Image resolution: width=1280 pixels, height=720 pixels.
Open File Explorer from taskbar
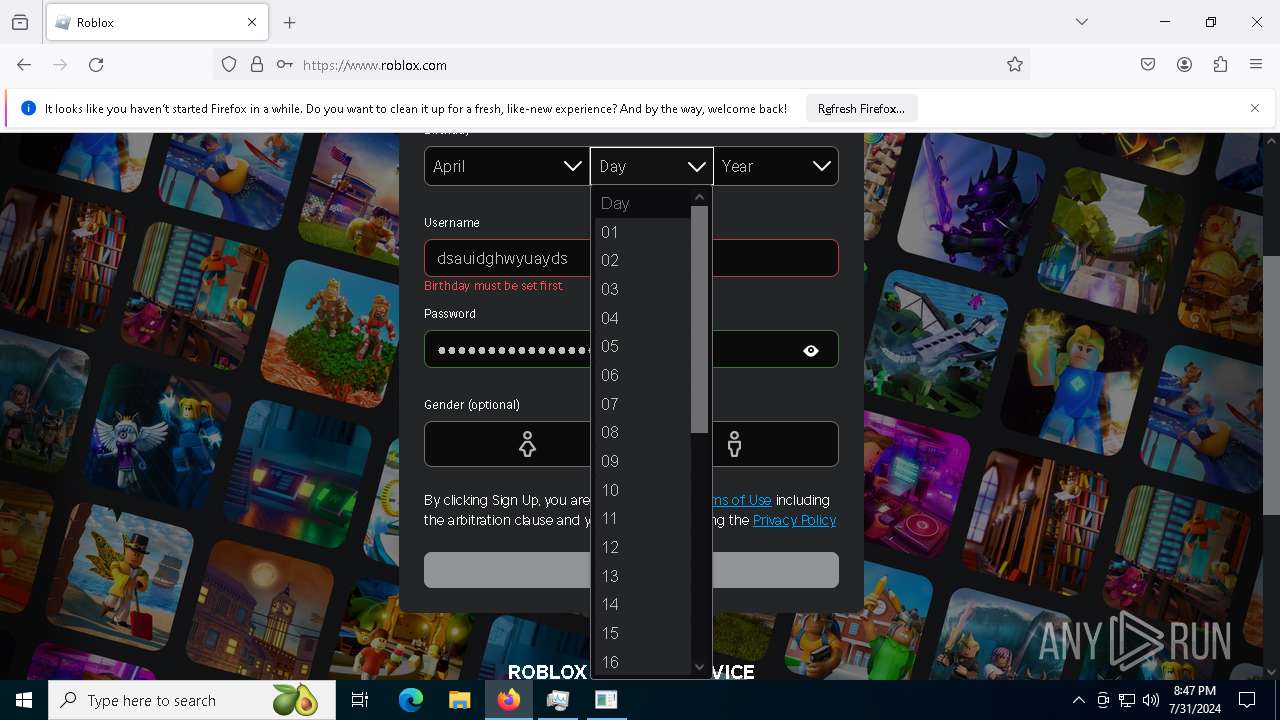click(x=459, y=700)
